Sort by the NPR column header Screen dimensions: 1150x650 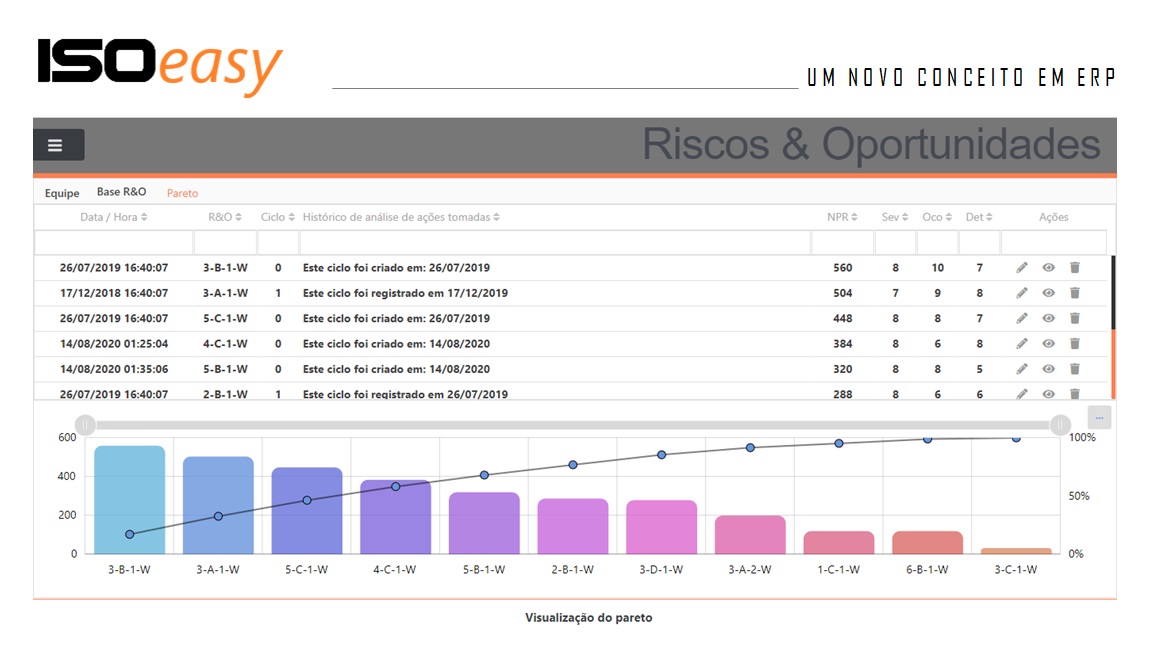[x=843, y=217]
